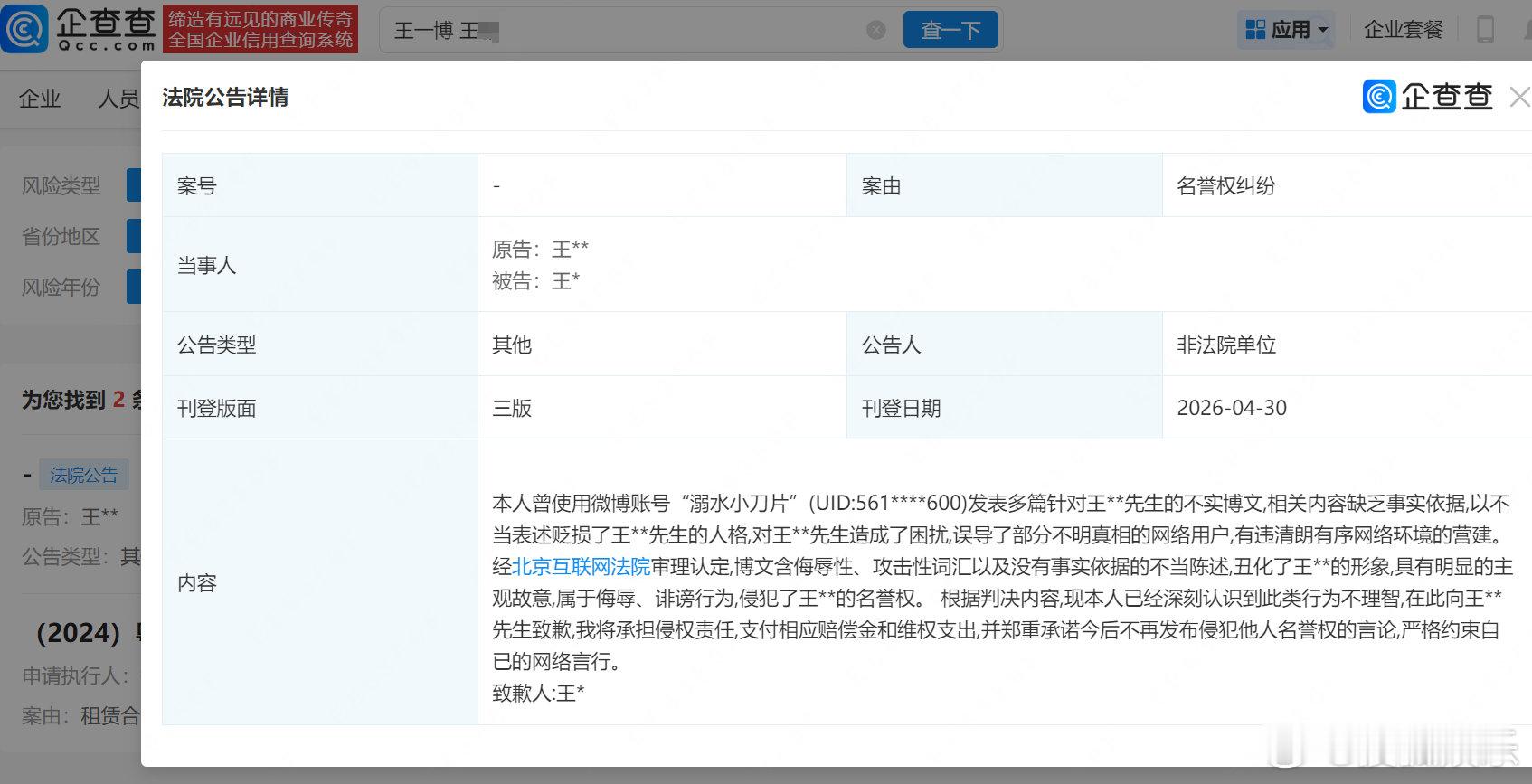1532x784 pixels.
Task: Click the 申请执行人 text in background results
Action: 76,676
